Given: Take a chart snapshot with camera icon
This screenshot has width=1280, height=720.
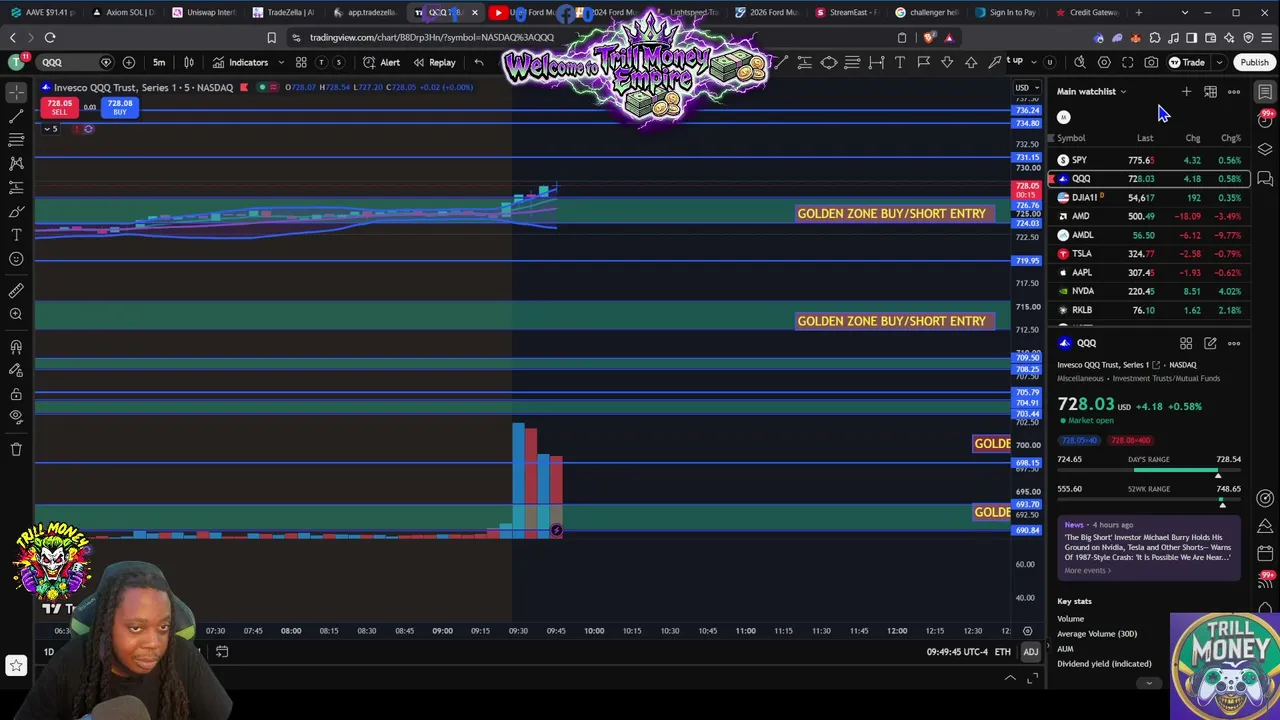Looking at the screenshot, I should pos(1152,62).
